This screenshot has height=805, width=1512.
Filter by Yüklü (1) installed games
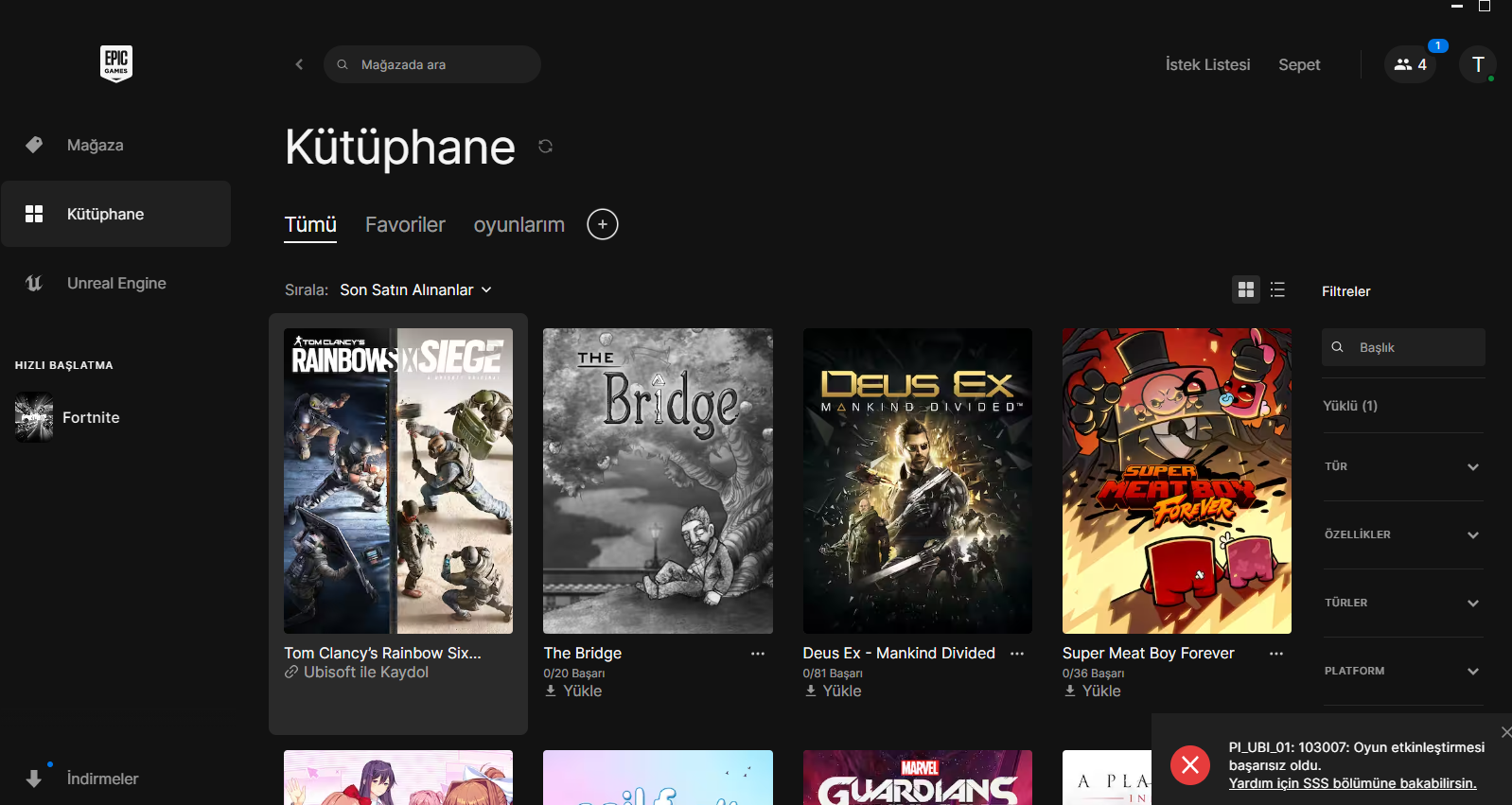pos(1350,406)
